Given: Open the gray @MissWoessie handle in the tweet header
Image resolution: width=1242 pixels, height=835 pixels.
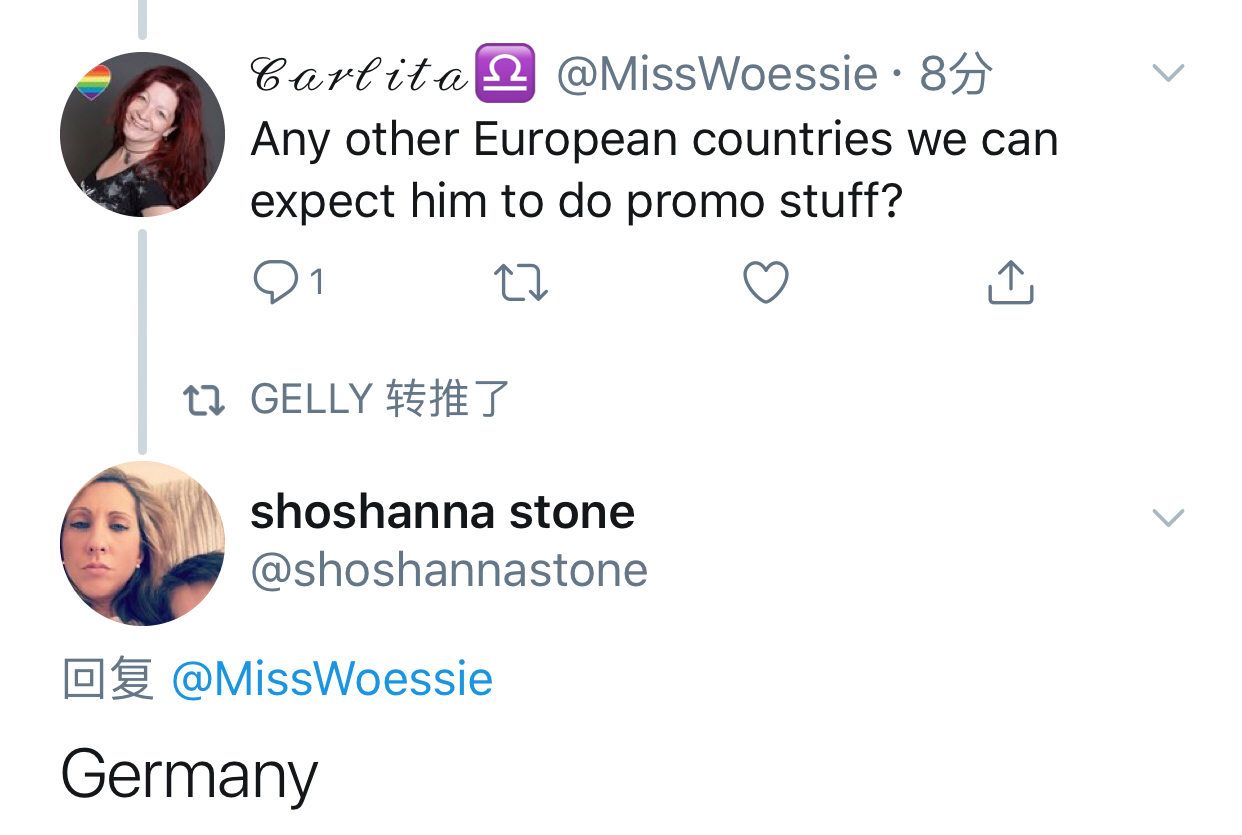Looking at the screenshot, I should tap(716, 75).
